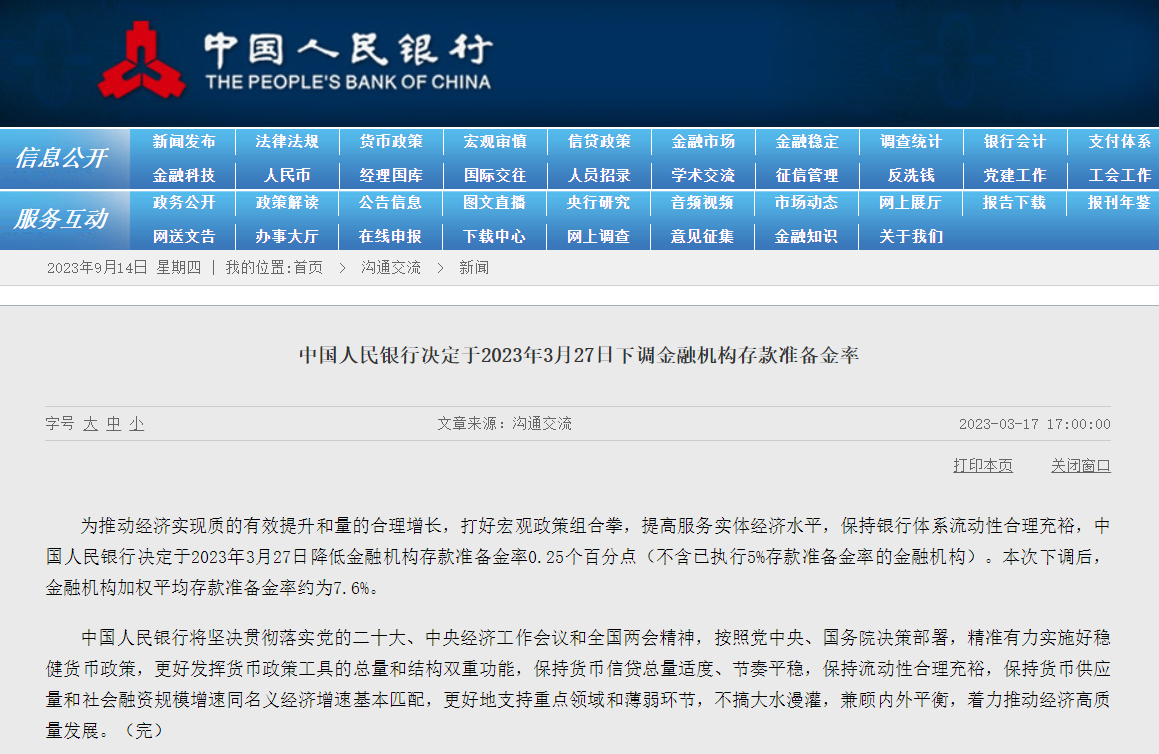This screenshot has height=754, width=1159.
Task: Click the timestamp 2023-03-17 17:00:00
Action: pos(1035,424)
